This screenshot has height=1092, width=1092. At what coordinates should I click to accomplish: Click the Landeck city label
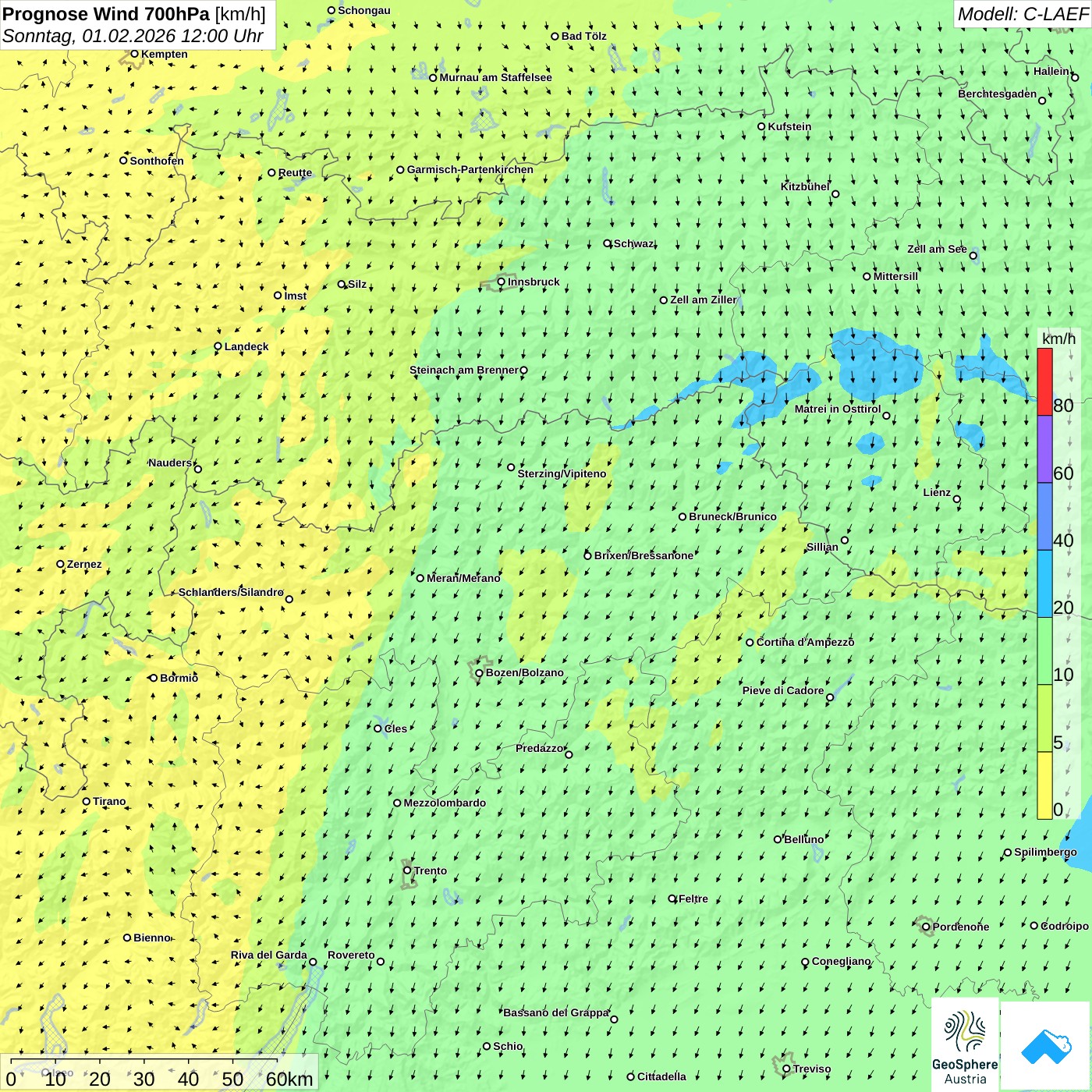coord(246,346)
